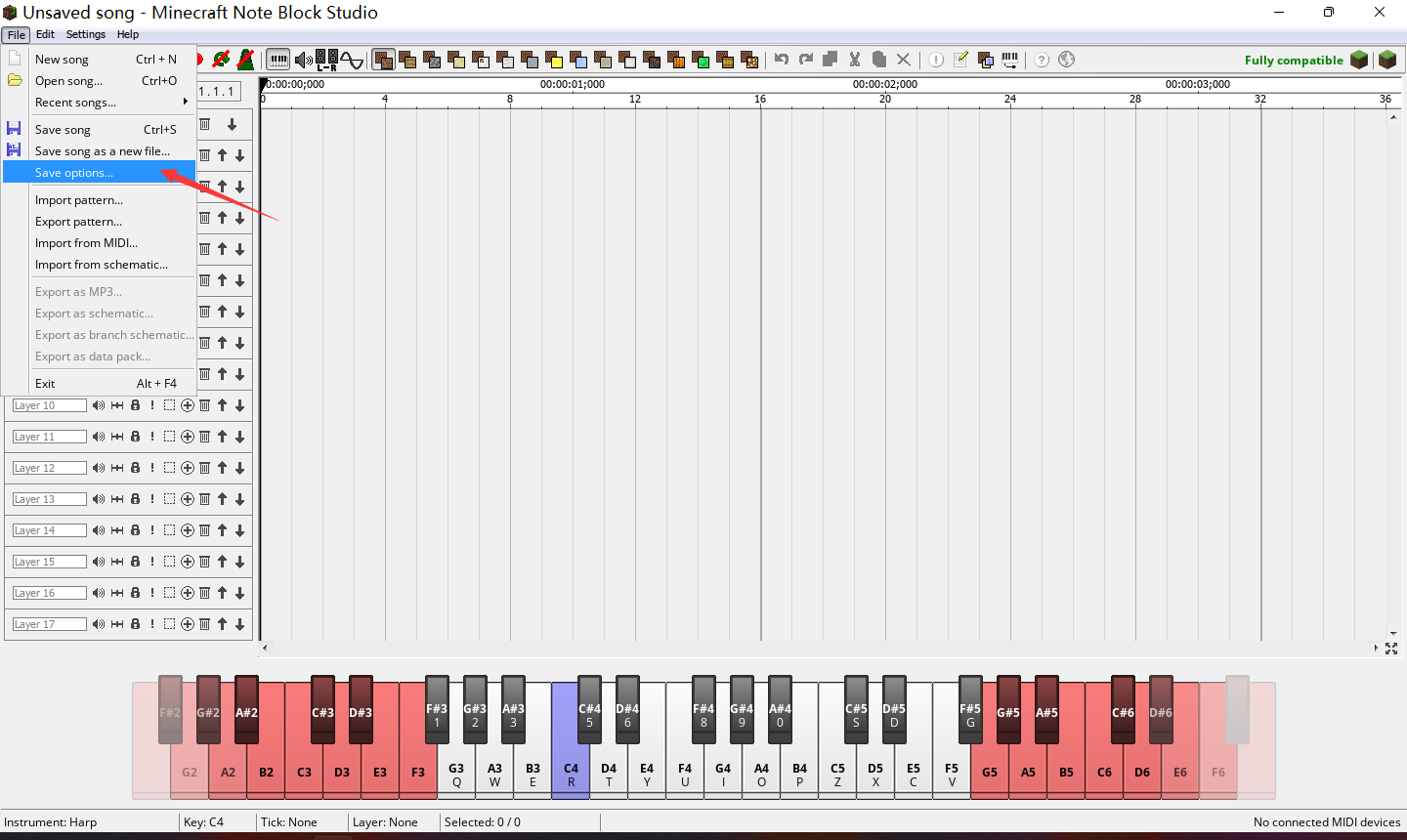Open the MIDI device manager keyboard icon
Image resolution: width=1407 pixels, height=840 pixels.
(1009, 60)
